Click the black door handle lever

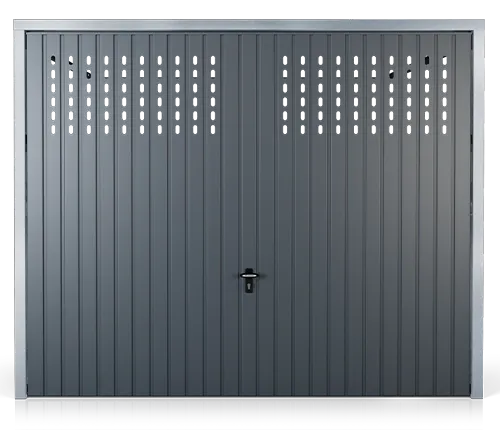coord(249,275)
